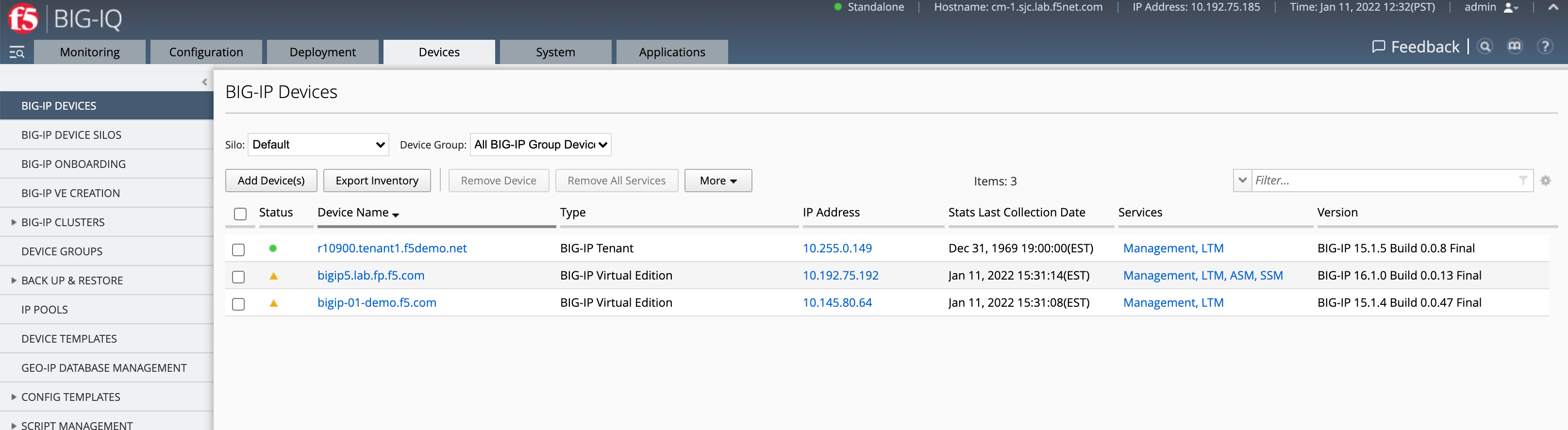Switch to the Deployment tab
The image size is (1568, 430).
click(323, 52)
